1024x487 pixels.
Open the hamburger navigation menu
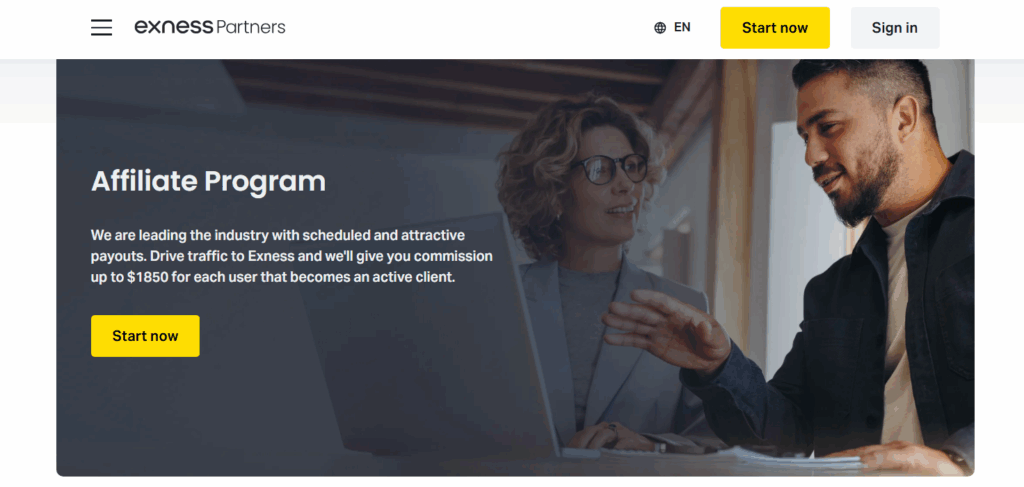click(101, 27)
